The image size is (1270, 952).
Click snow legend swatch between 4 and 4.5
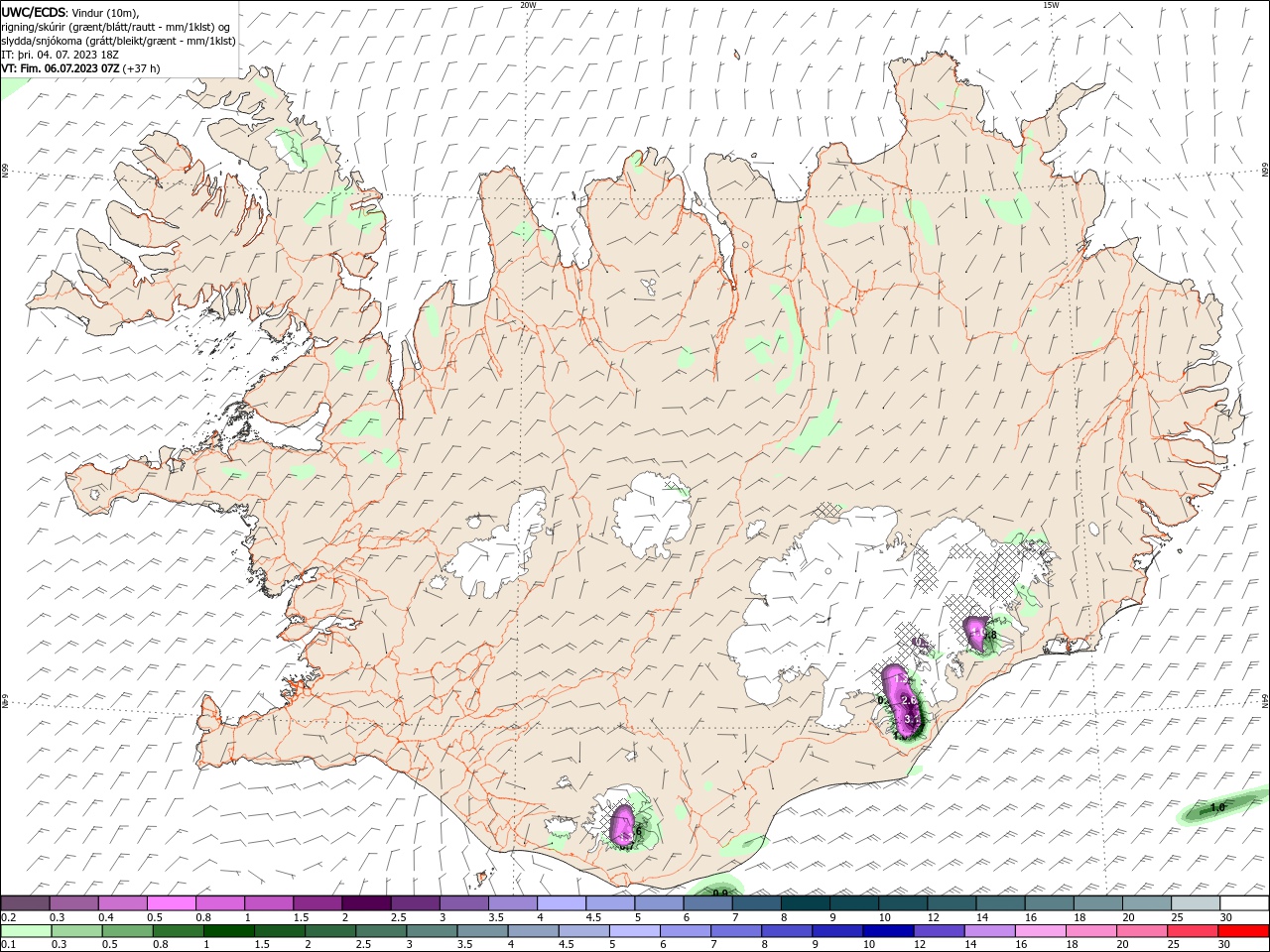coord(561,902)
